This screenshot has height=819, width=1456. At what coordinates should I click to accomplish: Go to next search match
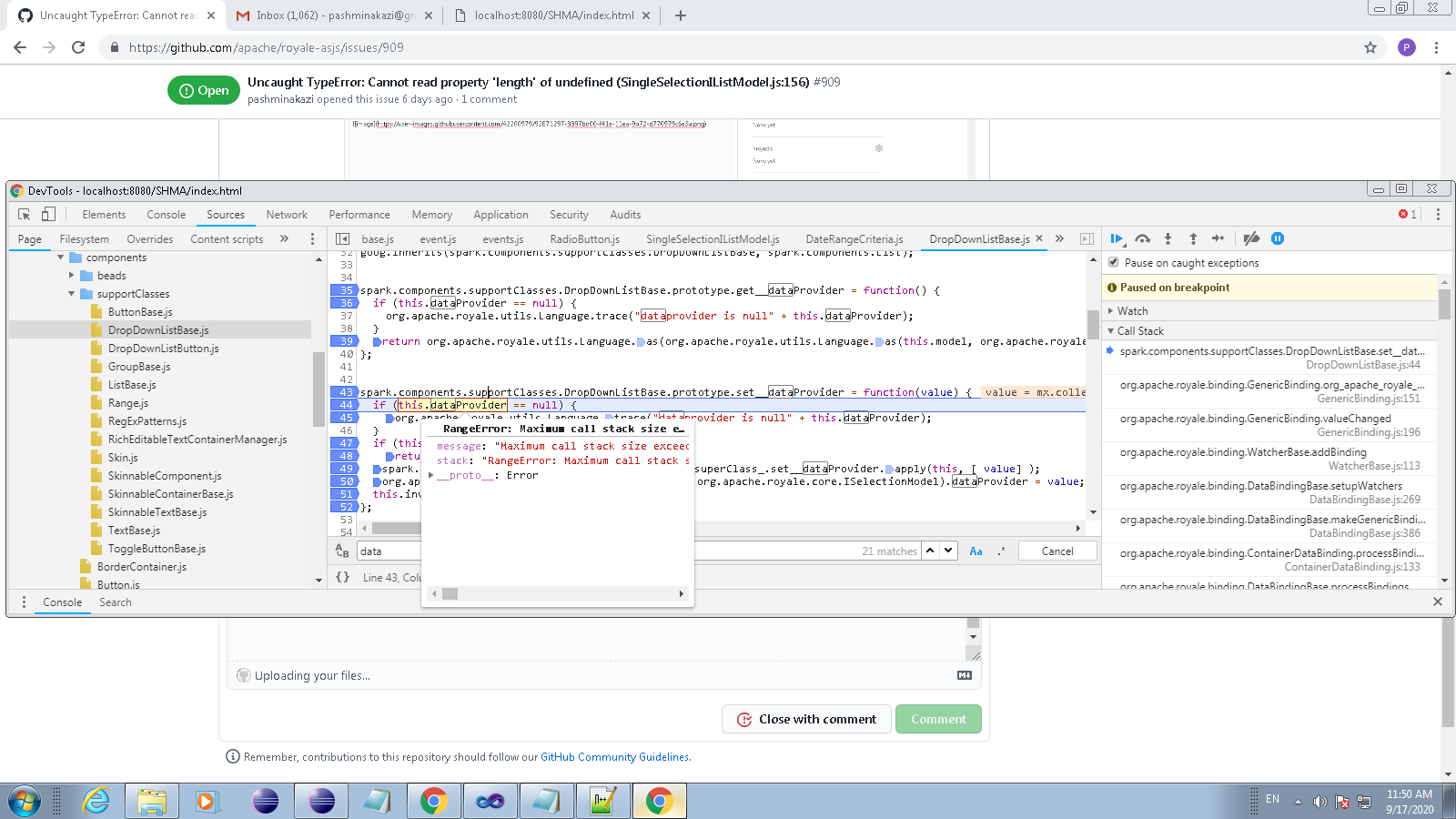pos(948,551)
